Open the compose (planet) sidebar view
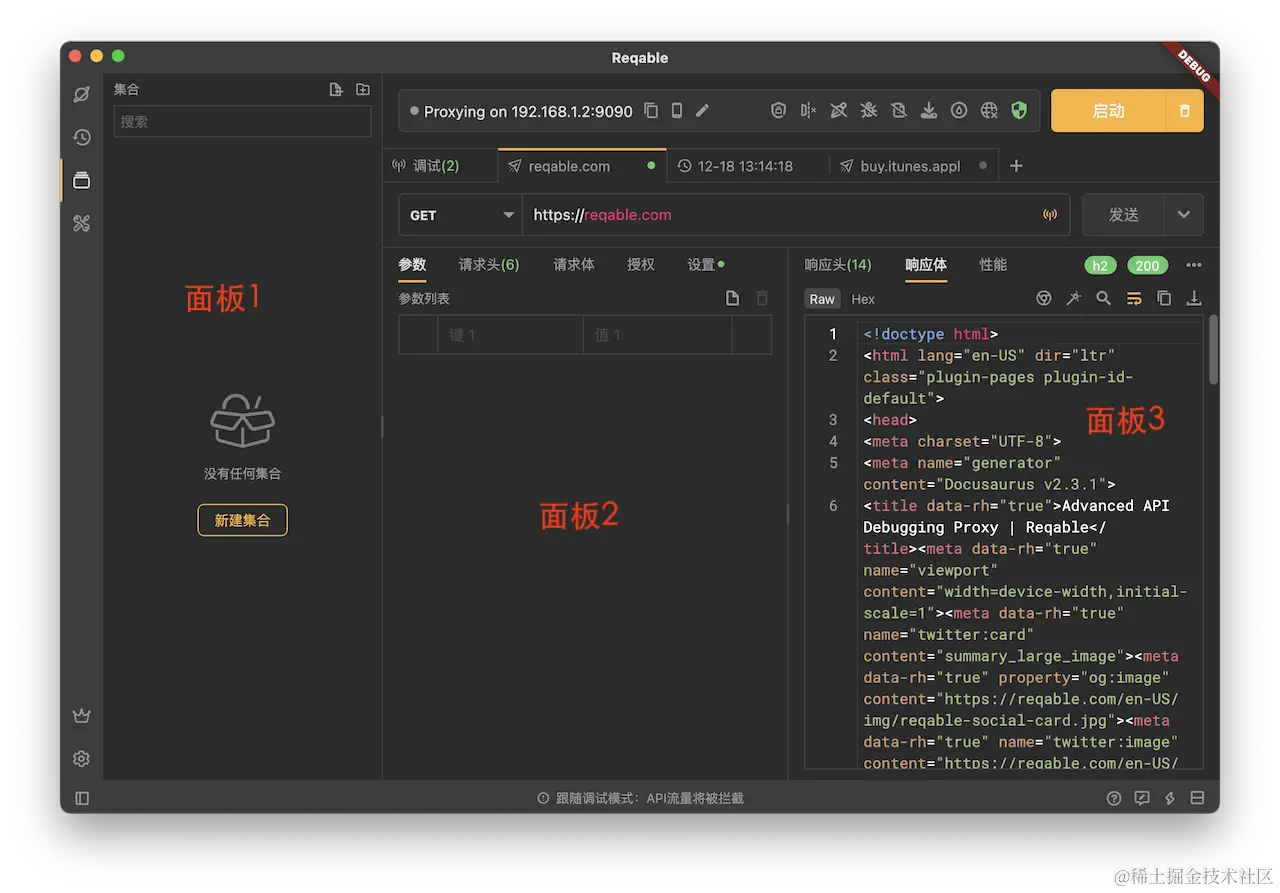This screenshot has width=1280, height=893. 82,94
